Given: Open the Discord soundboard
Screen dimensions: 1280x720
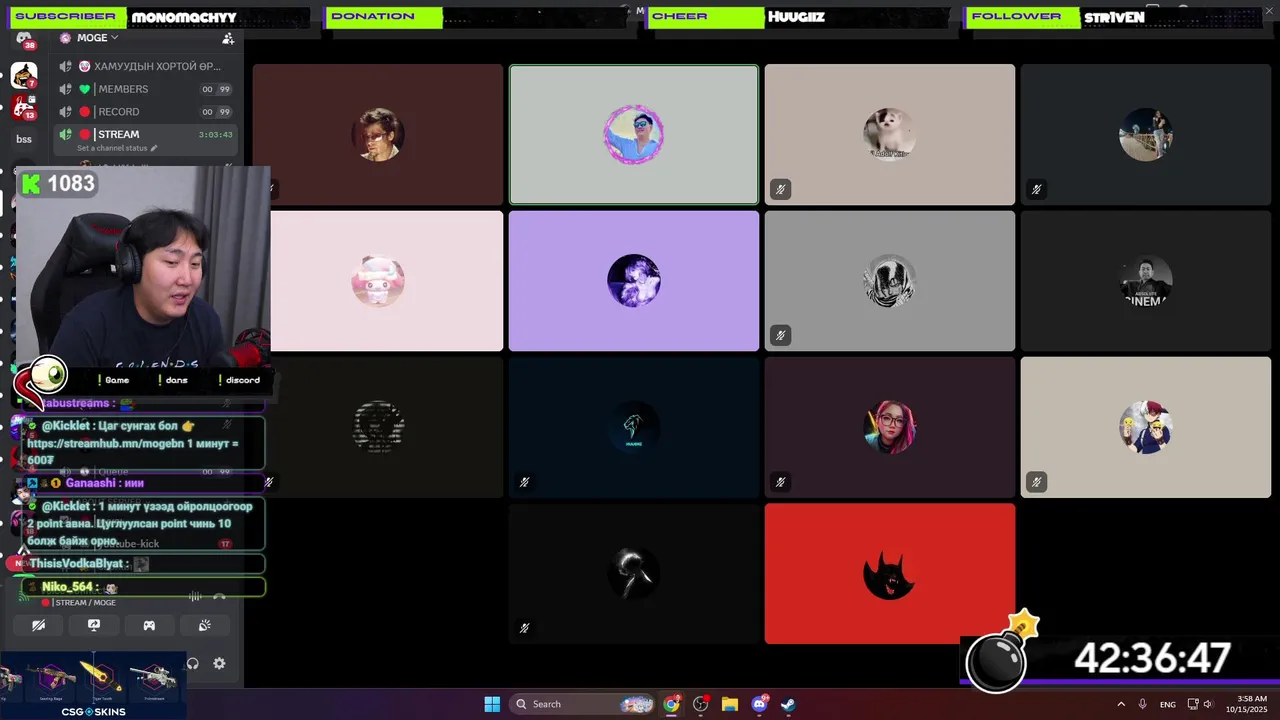Looking at the screenshot, I should [x=204, y=626].
